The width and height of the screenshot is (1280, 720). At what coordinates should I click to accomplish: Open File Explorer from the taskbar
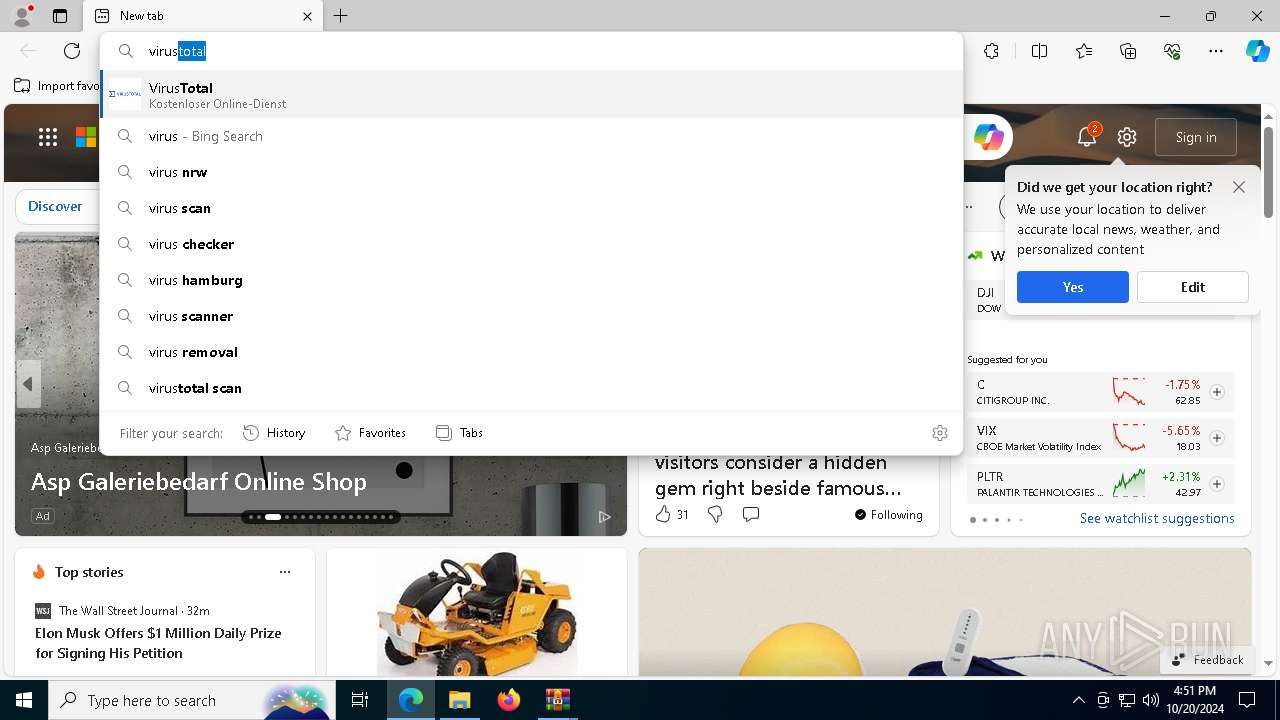click(459, 700)
